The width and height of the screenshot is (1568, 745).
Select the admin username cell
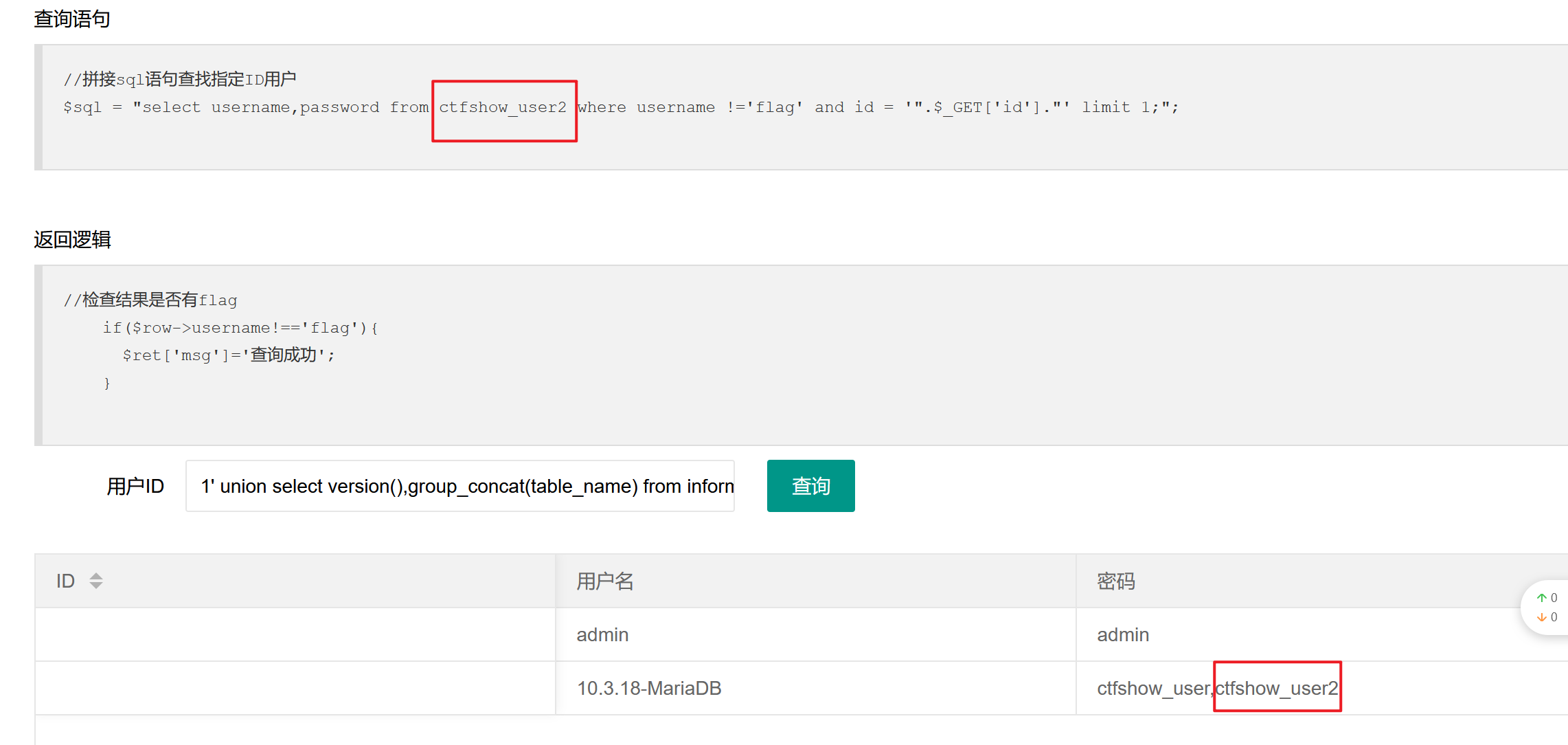coord(602,634)
